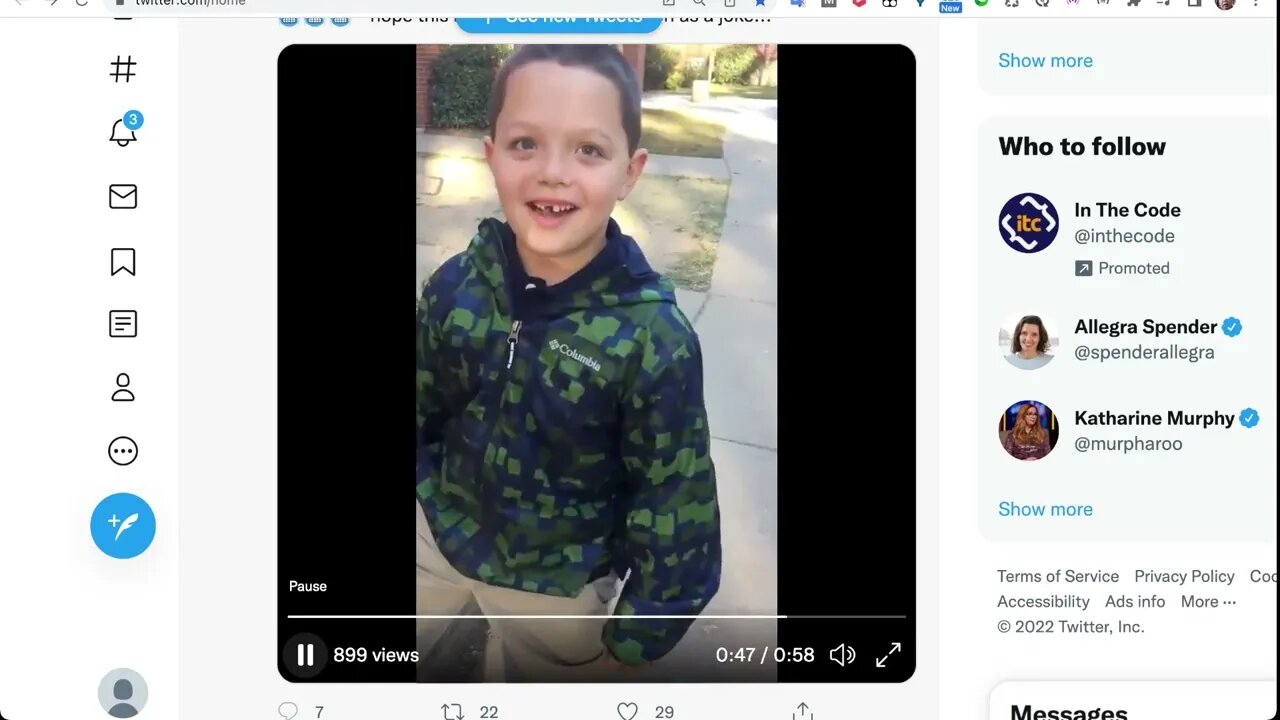
Task: Open the Privacy Policy link
Action: point(1184,576)
